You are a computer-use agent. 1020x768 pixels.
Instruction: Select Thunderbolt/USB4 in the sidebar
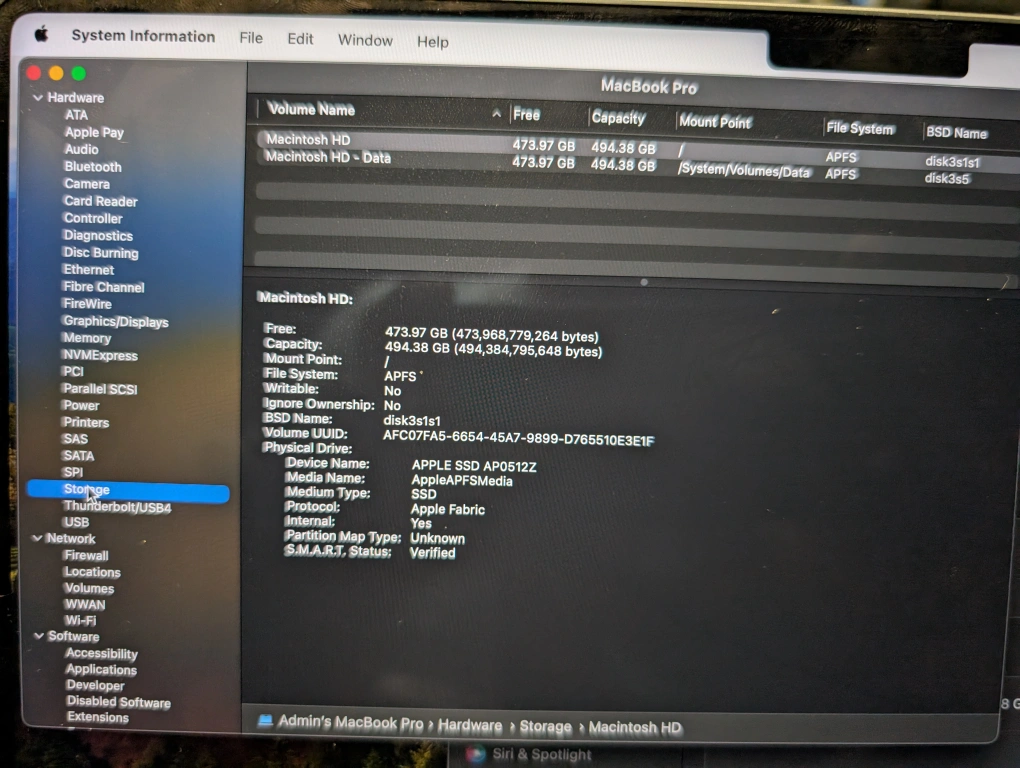click(x=118, y=507)
